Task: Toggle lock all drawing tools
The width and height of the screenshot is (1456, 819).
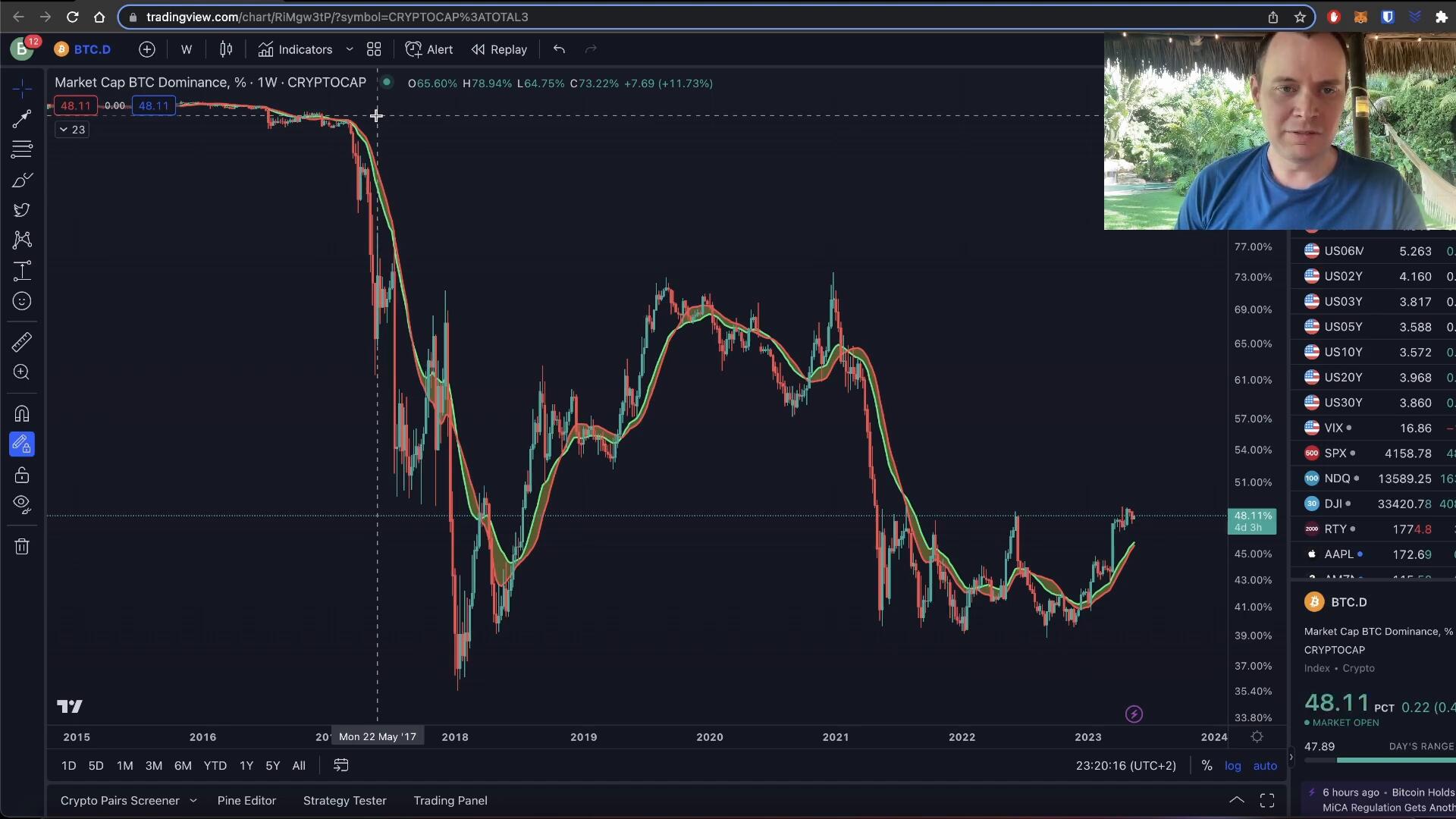Action: click(x=22, y=475)
